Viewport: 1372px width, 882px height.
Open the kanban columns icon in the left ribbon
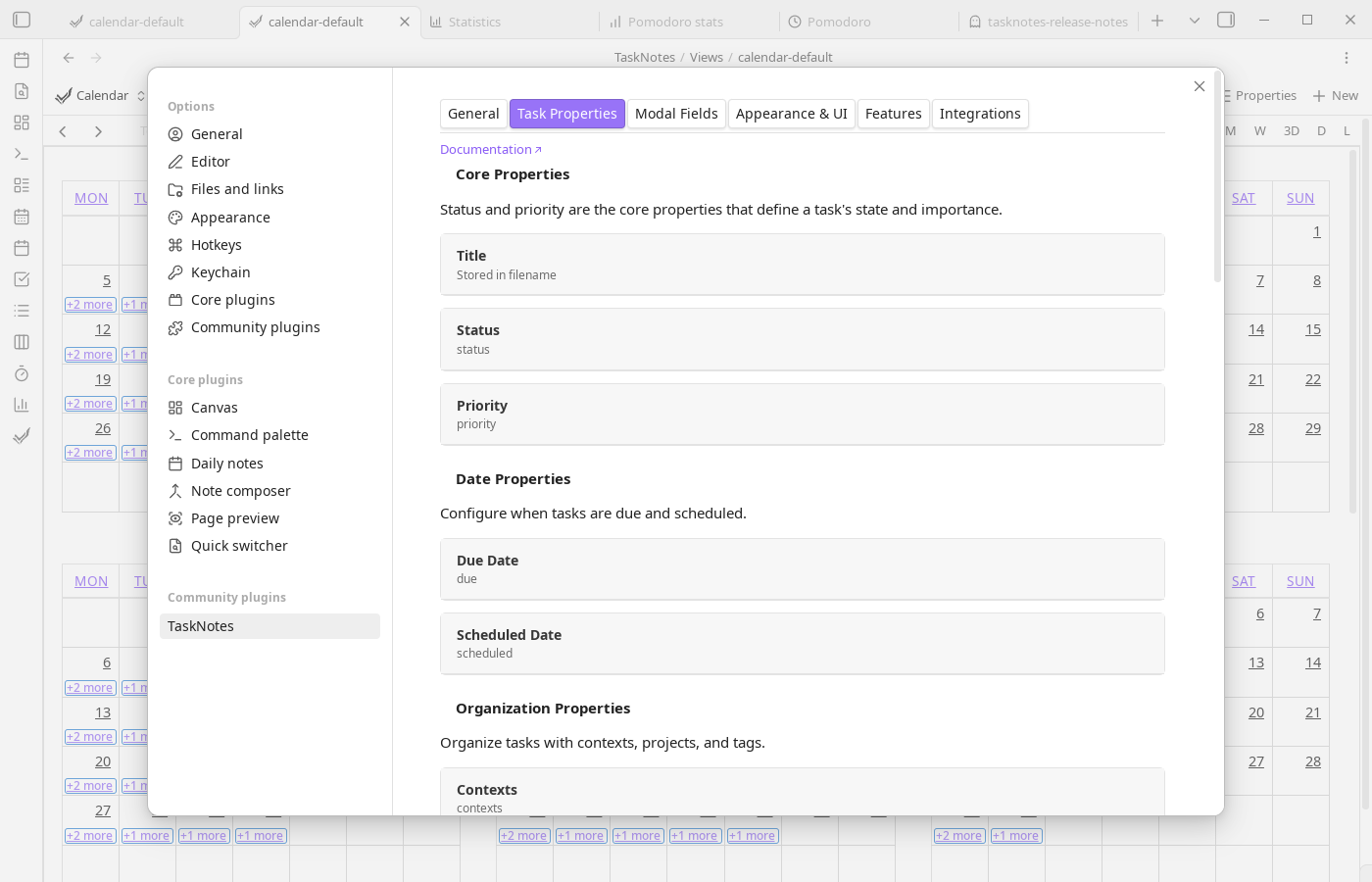point(22,342)
